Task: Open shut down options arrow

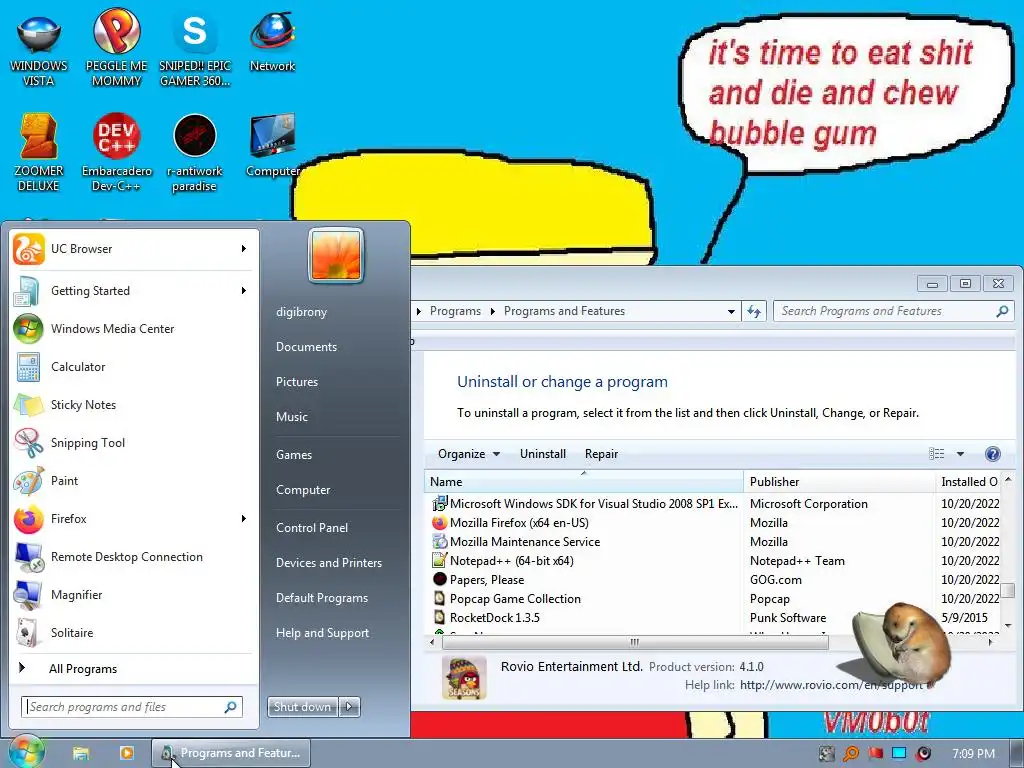Action: 349,707
